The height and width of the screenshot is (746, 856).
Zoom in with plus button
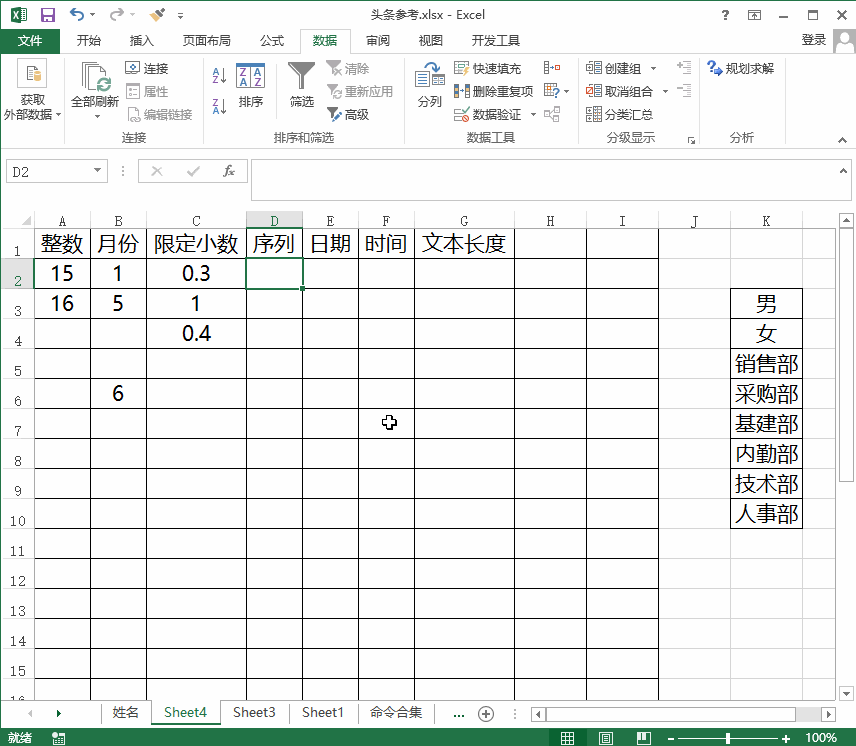click(x=786, y=738)
